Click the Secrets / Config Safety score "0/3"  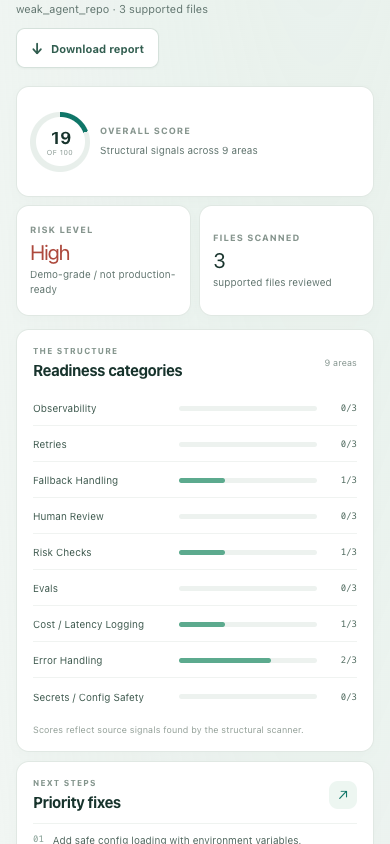pos(349,697)
